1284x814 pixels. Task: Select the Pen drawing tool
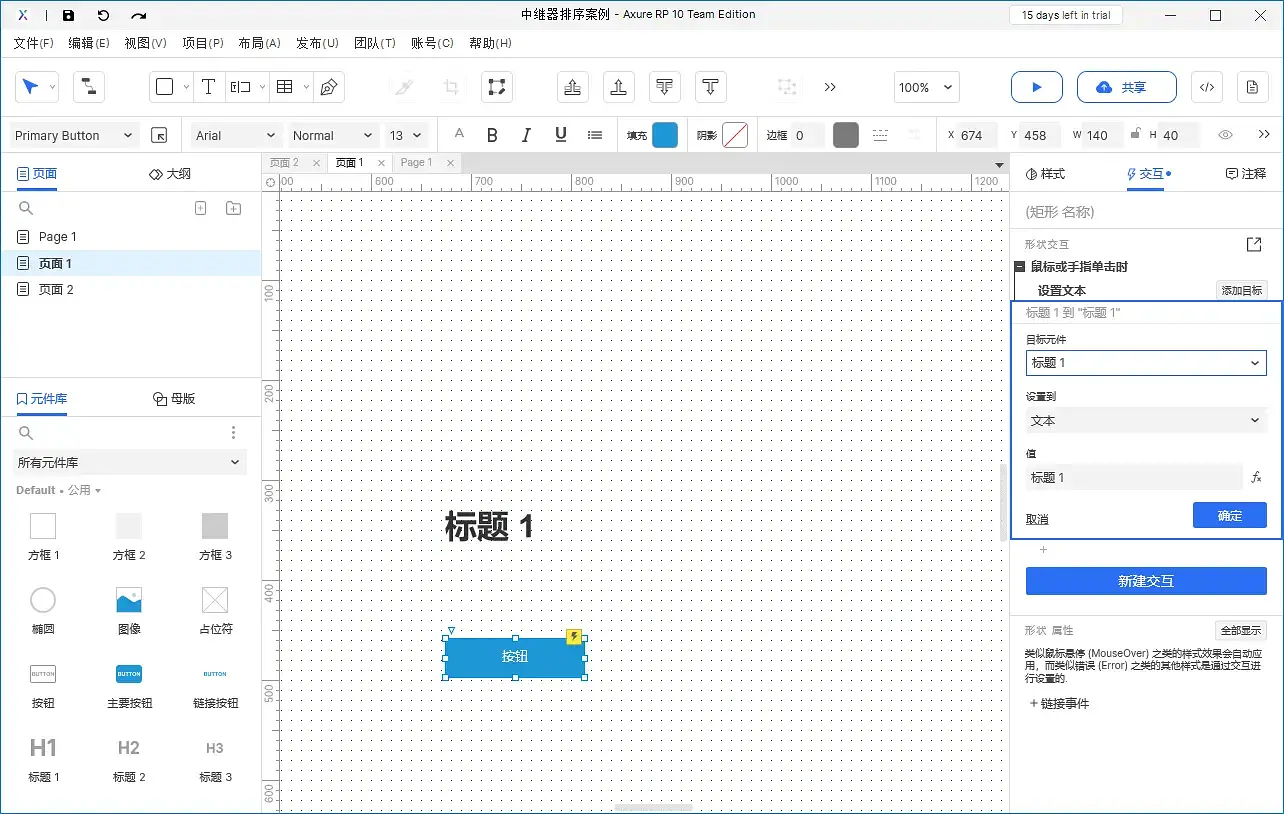pos(328,87)
